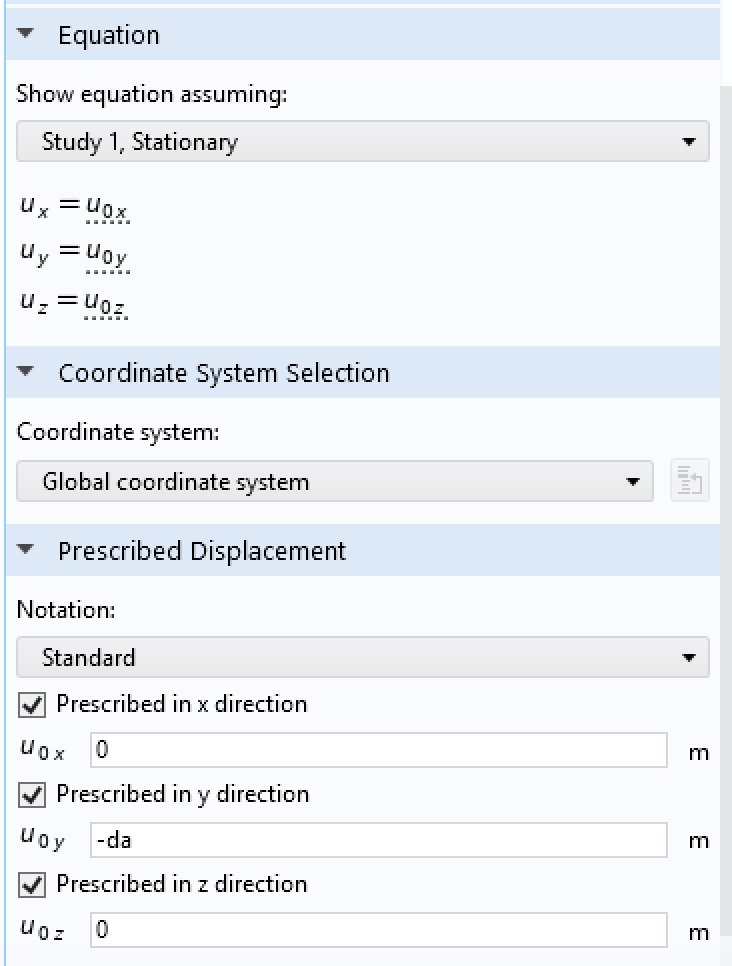Image resolution: width=732 pixels, height=966 pixels.
Task: Open the Global coordinate system dropdown
Action: [x=334, y=482]
